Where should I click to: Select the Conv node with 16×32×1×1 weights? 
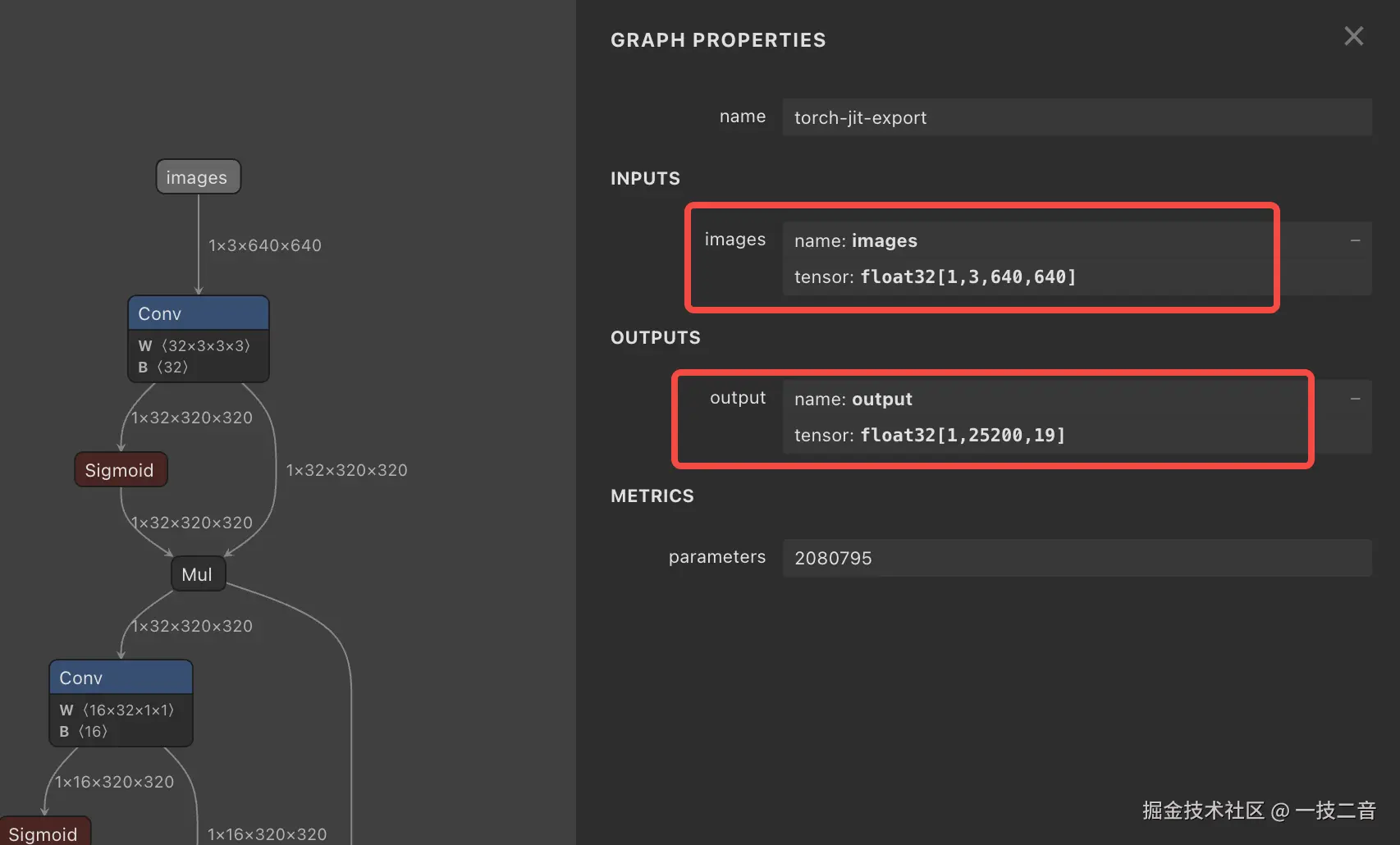click(121, 678)
